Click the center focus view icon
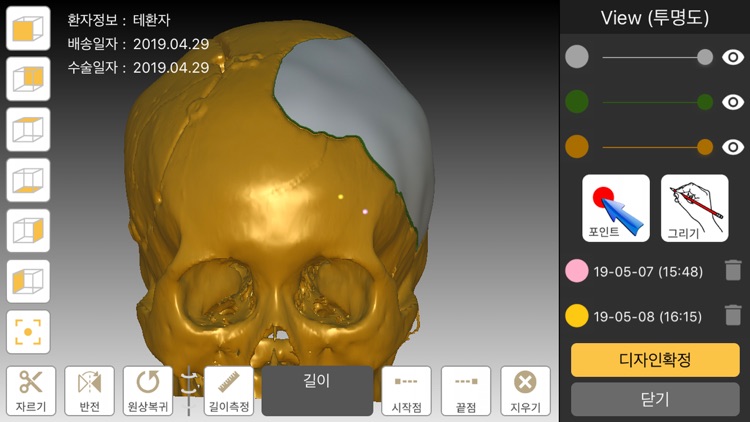Image resolution: width=750 pixels, height=422 pixels. 28,332
